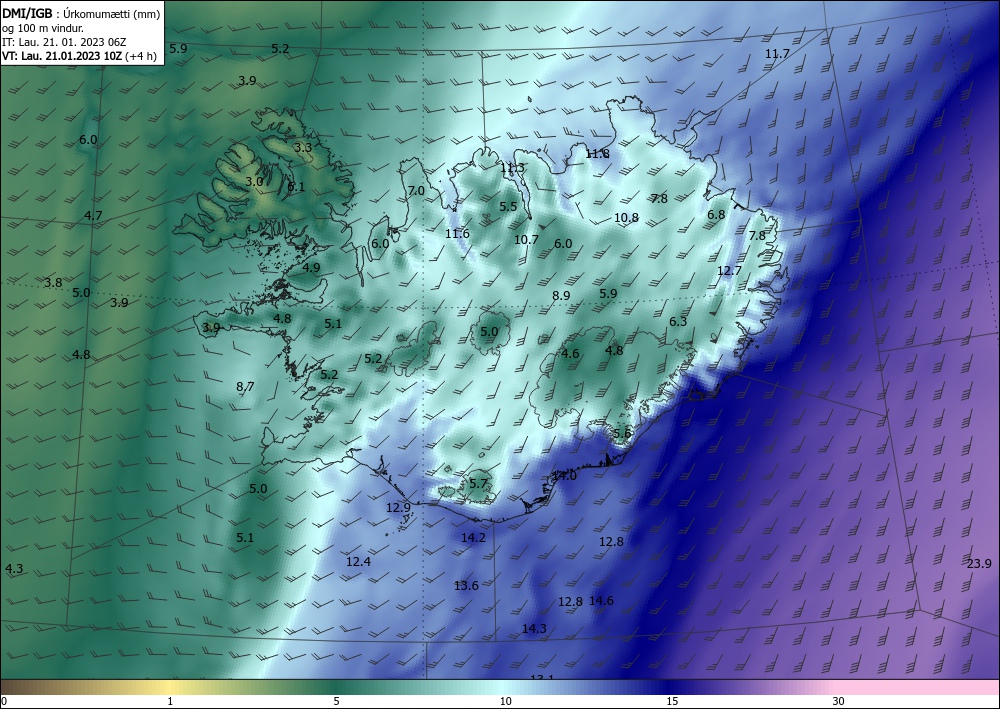Select the 'og 100 m vindur.' line
The height and width of the screenshot is (709, 1000).
[x=43, y=28]
